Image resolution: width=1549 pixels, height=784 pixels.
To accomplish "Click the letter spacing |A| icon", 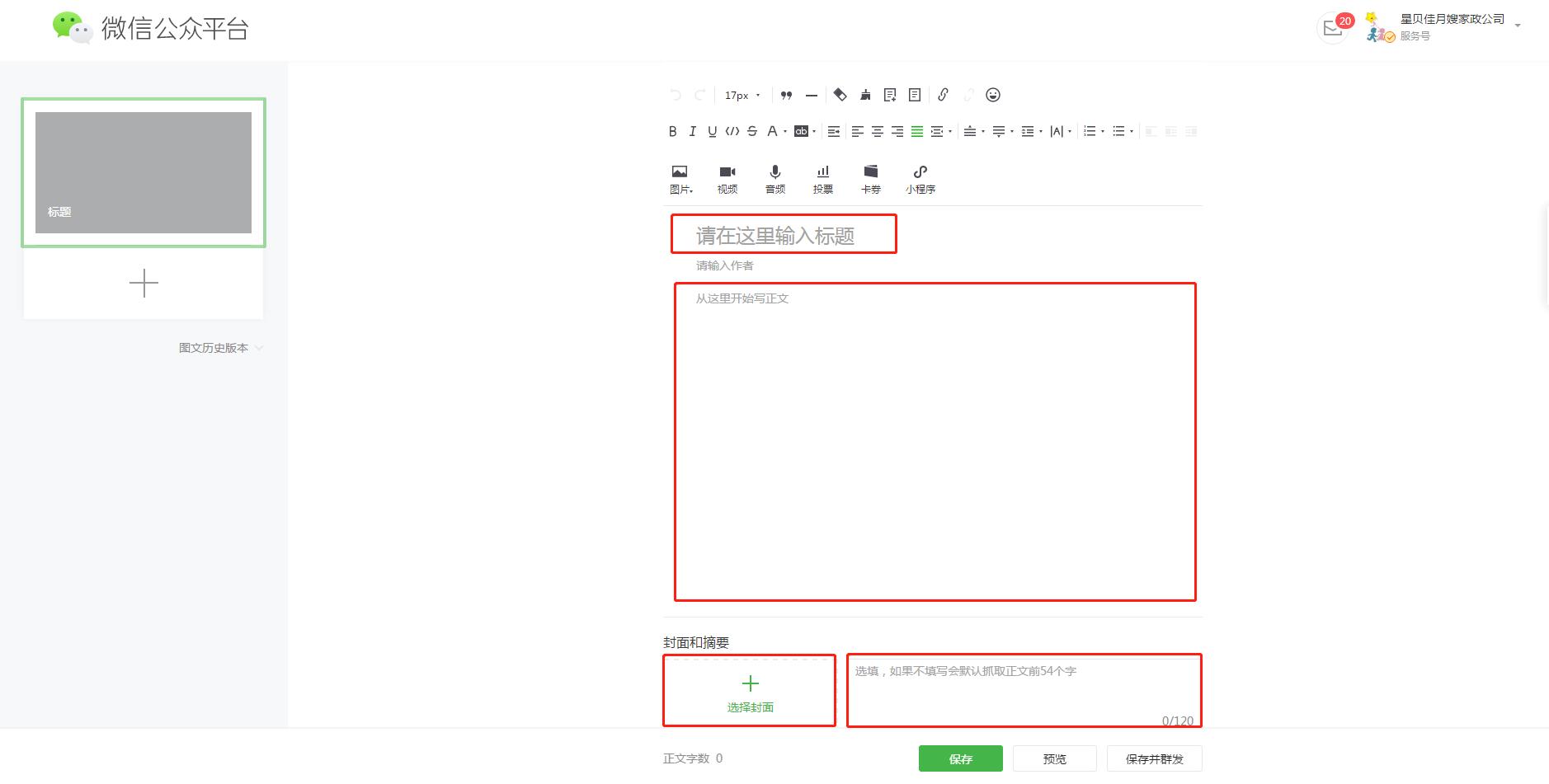I will 1057,131.
